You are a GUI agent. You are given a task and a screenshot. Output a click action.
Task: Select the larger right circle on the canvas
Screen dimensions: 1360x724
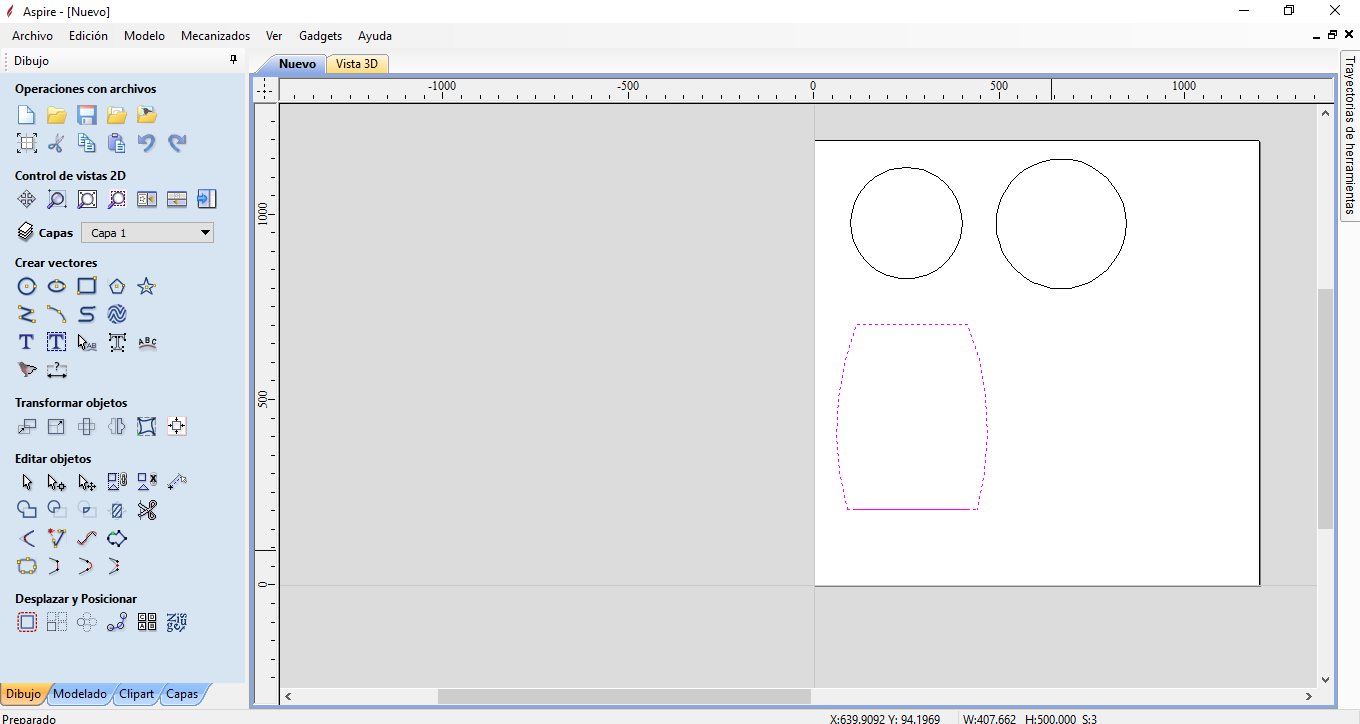point(1061,224)
